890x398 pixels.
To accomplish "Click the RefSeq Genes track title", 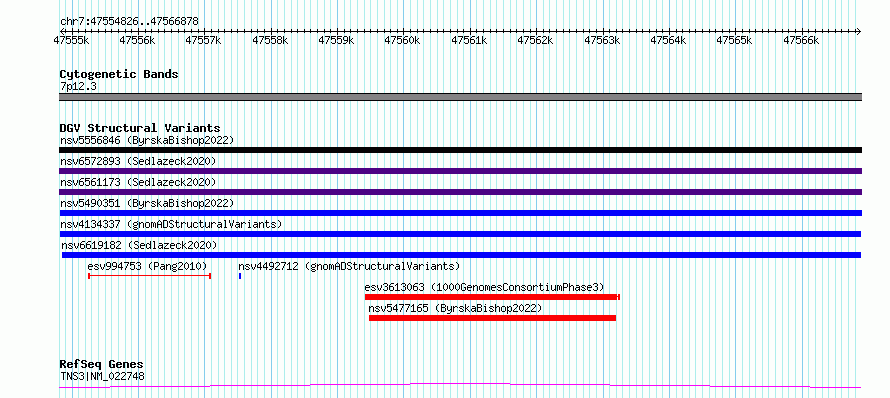I will [x=102, y=365].
